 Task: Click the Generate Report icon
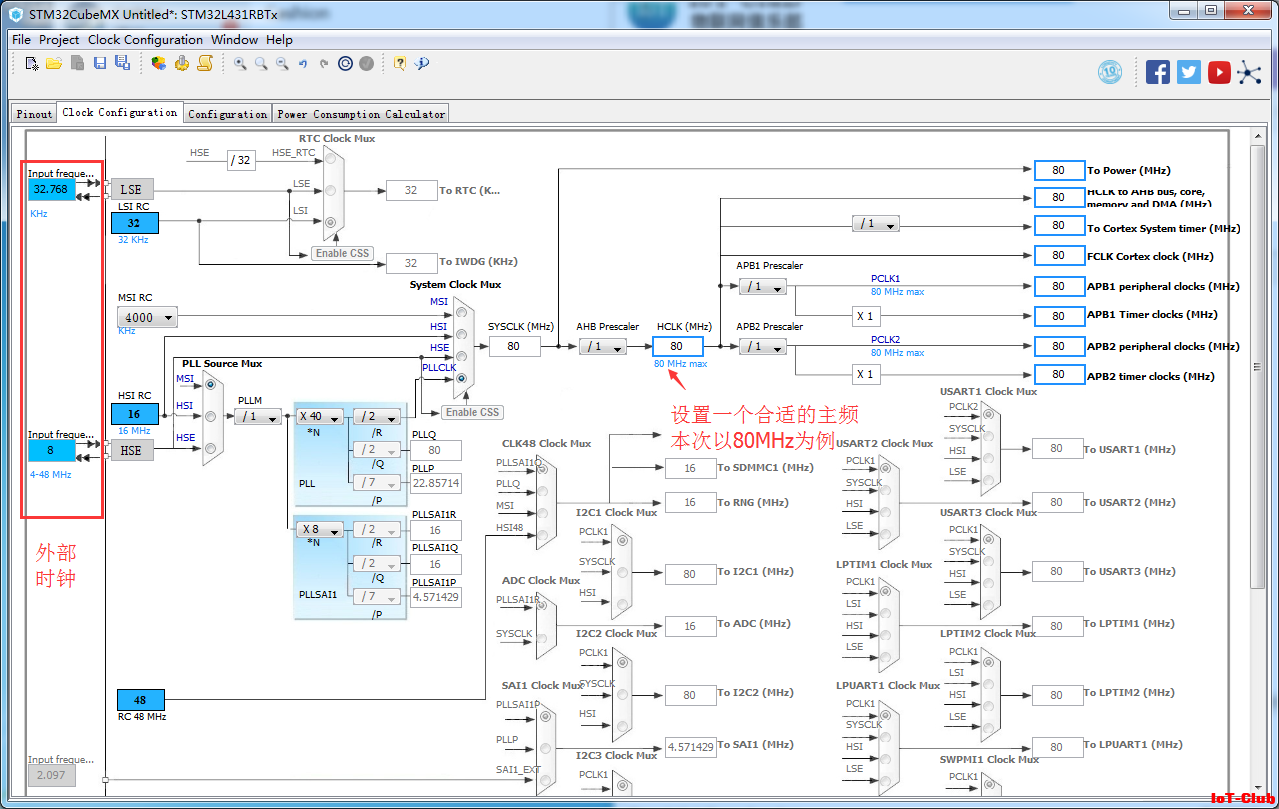pos(159,63)
